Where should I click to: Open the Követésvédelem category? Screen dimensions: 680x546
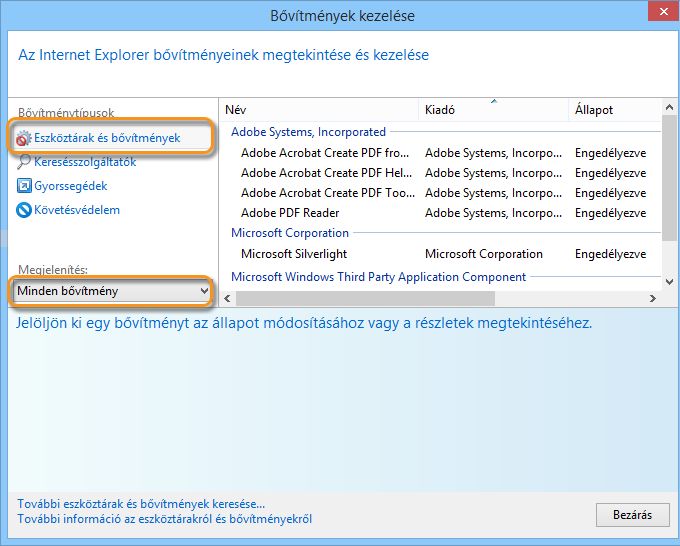tap(77, 210)
